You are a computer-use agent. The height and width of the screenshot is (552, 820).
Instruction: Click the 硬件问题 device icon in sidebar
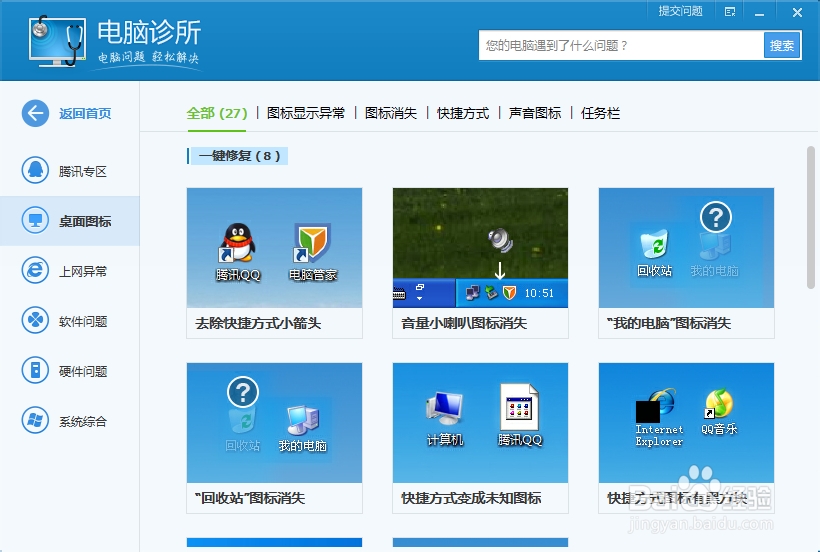point(35,371)
